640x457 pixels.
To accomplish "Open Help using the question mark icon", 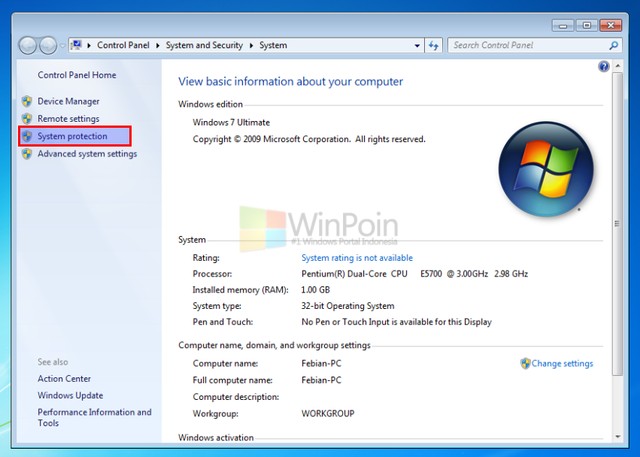I will point(604,67).
